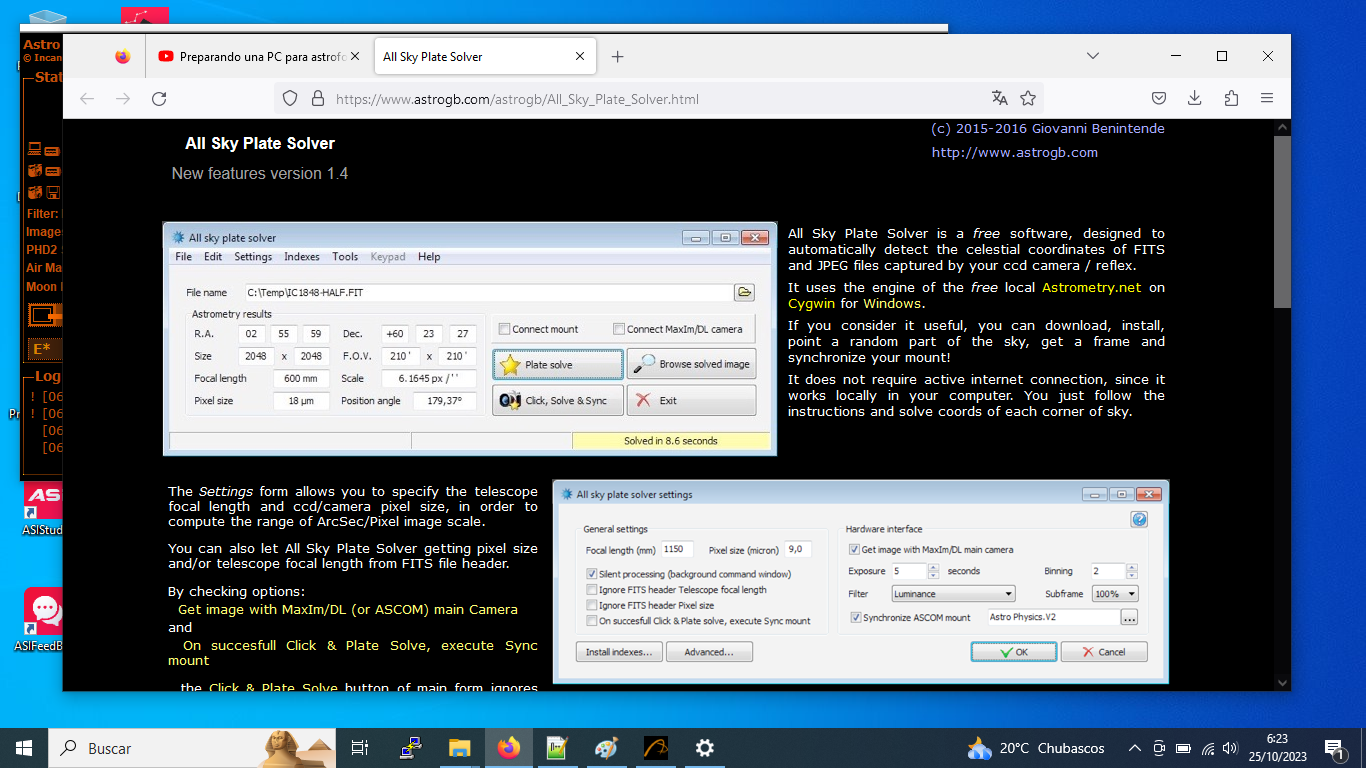Image resolution: width=1366 pixels, height=768 pixels.
Task: Select the 'All Sky Plate Solver' browser tab
Action: pyautogui.click(x=485, y=57)
